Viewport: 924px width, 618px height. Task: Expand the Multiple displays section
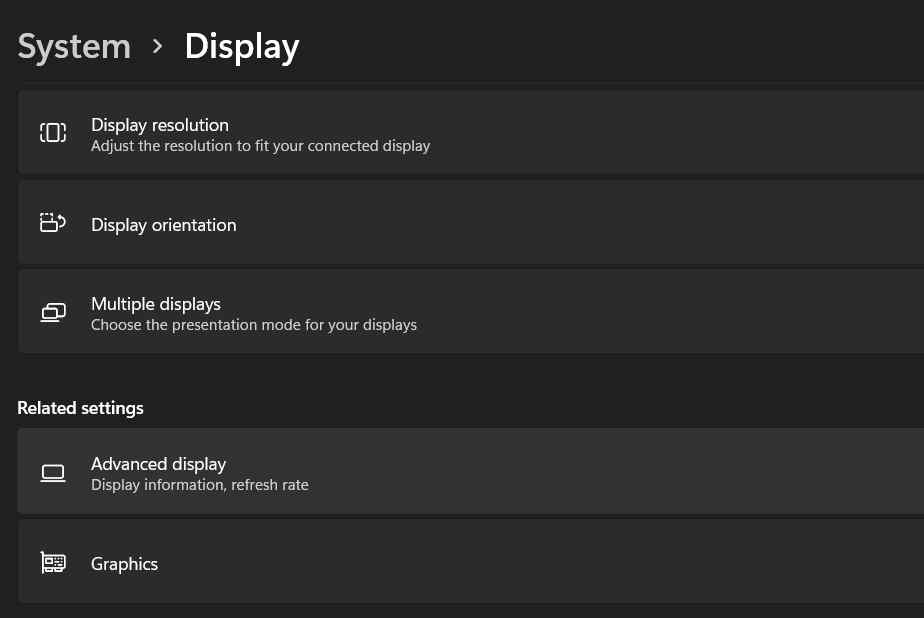(x=471, y=312)
